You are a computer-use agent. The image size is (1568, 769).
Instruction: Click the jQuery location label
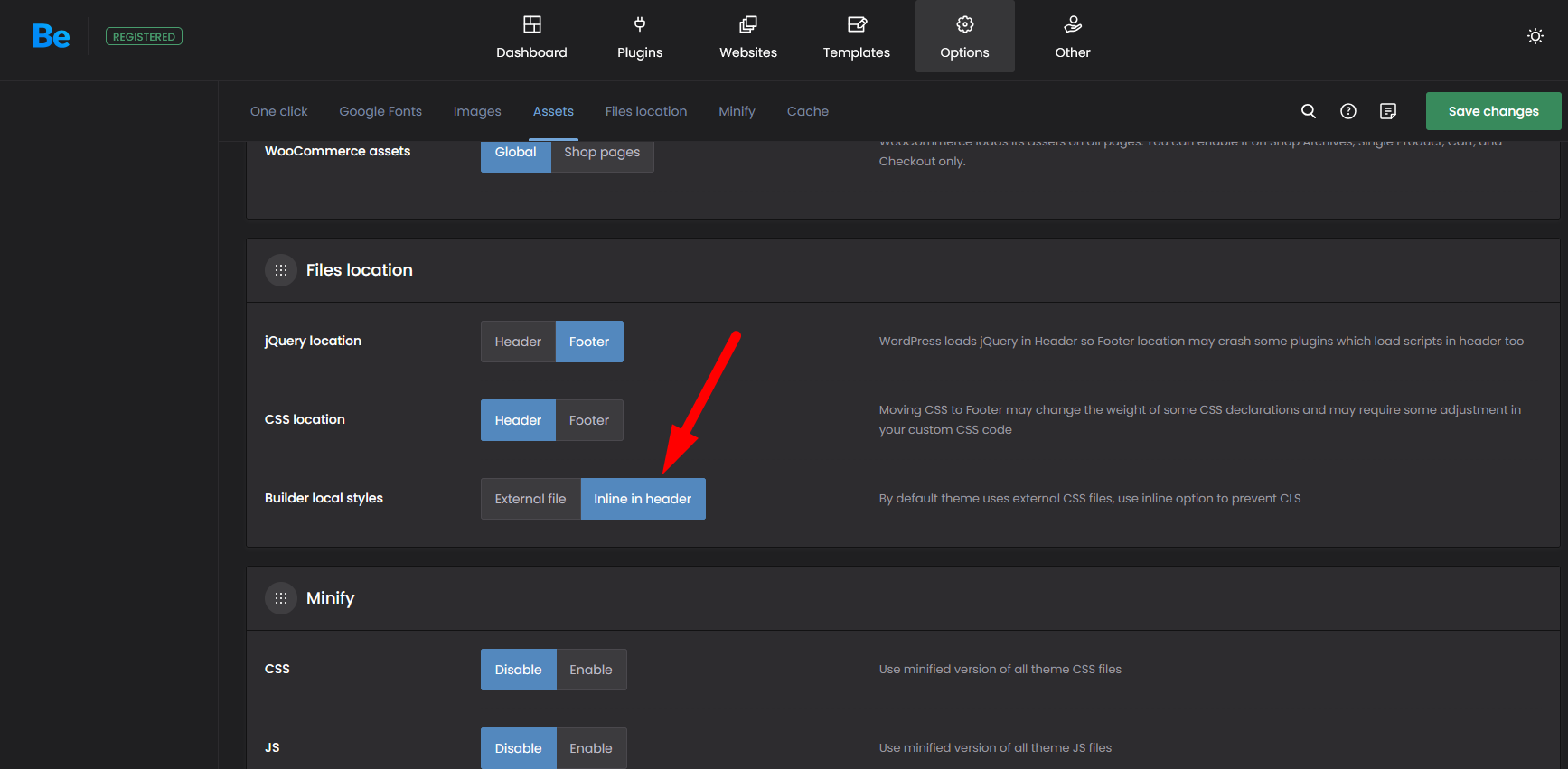point(313,341)
